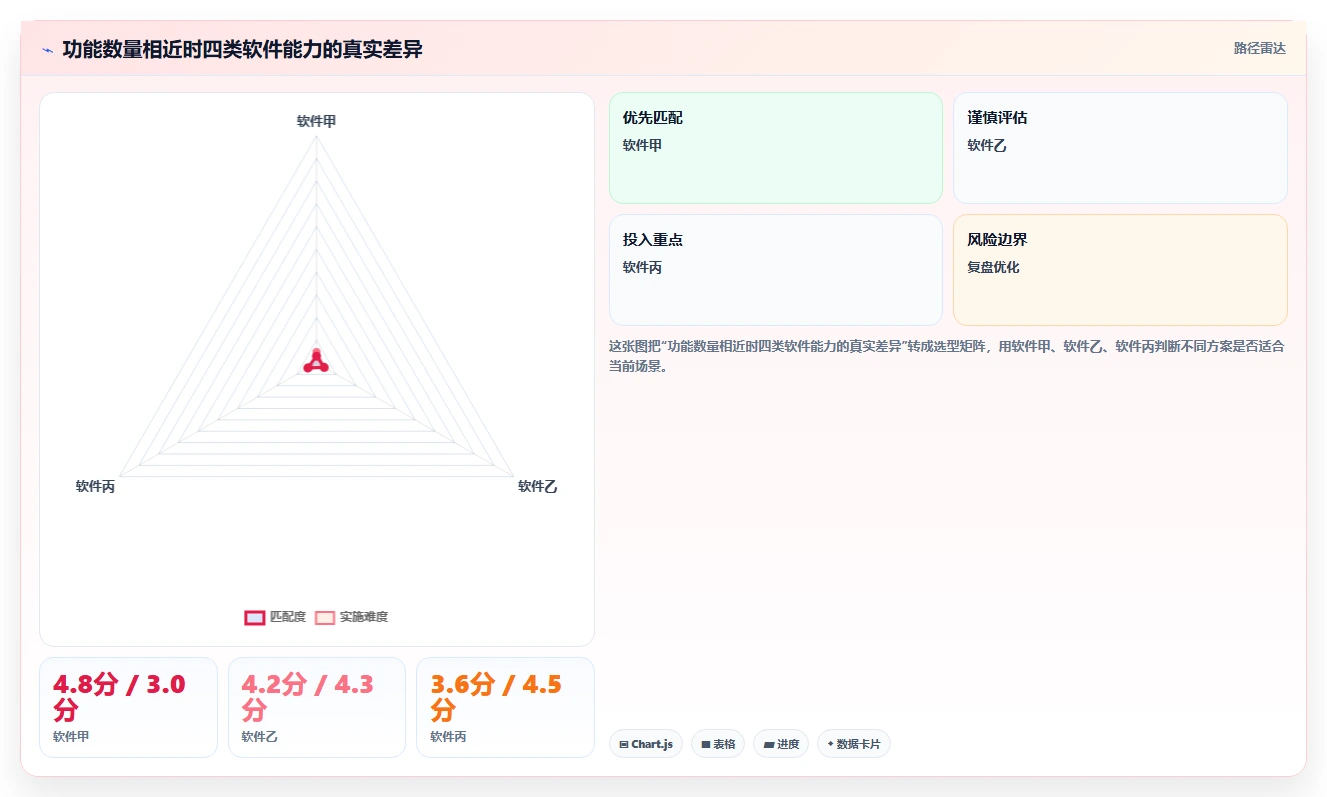Image resolution: width=1327 pixels, height=797 pixels.
Task: Click the 进度 tag
Action: point(781,744)
